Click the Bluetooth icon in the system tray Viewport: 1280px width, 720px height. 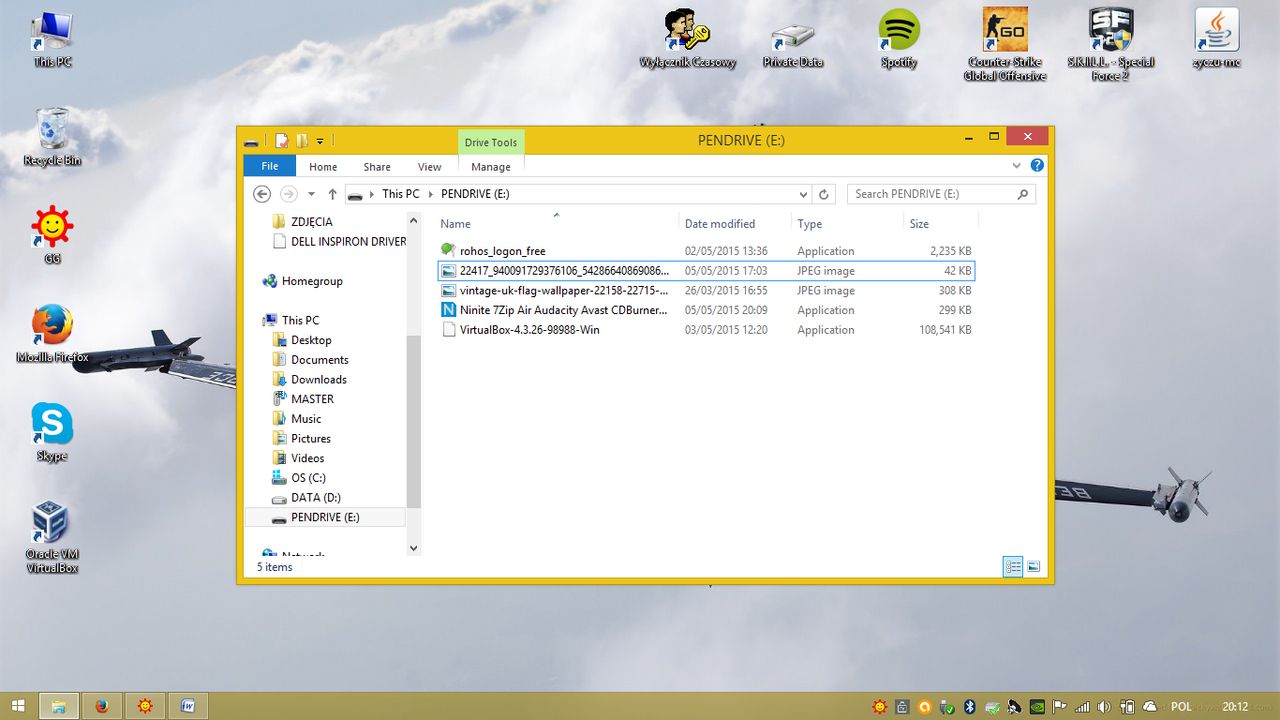click(x=969, y=706)
